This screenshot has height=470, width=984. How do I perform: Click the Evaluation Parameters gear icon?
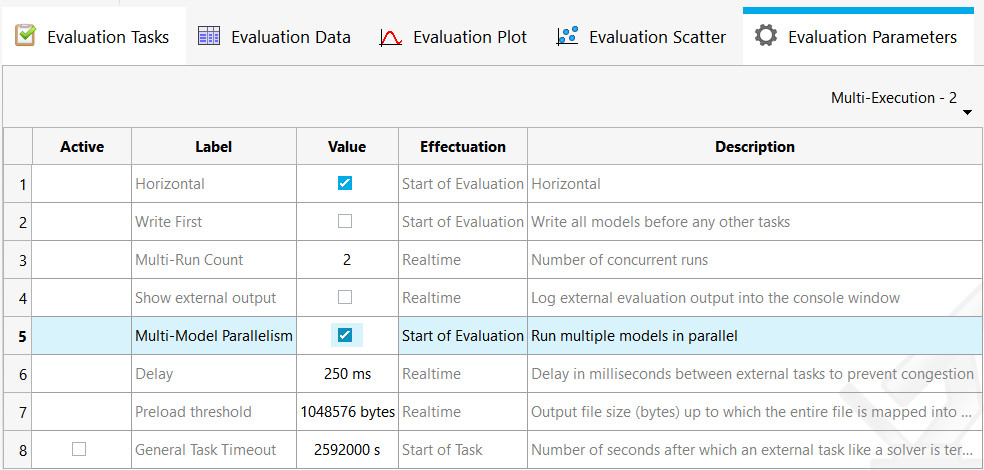click(x=766, y=37)
